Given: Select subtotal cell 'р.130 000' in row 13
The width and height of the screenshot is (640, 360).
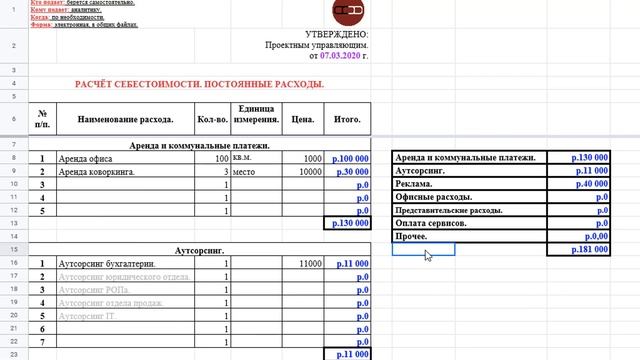Looking at the screenshot, I should [347, 223].
